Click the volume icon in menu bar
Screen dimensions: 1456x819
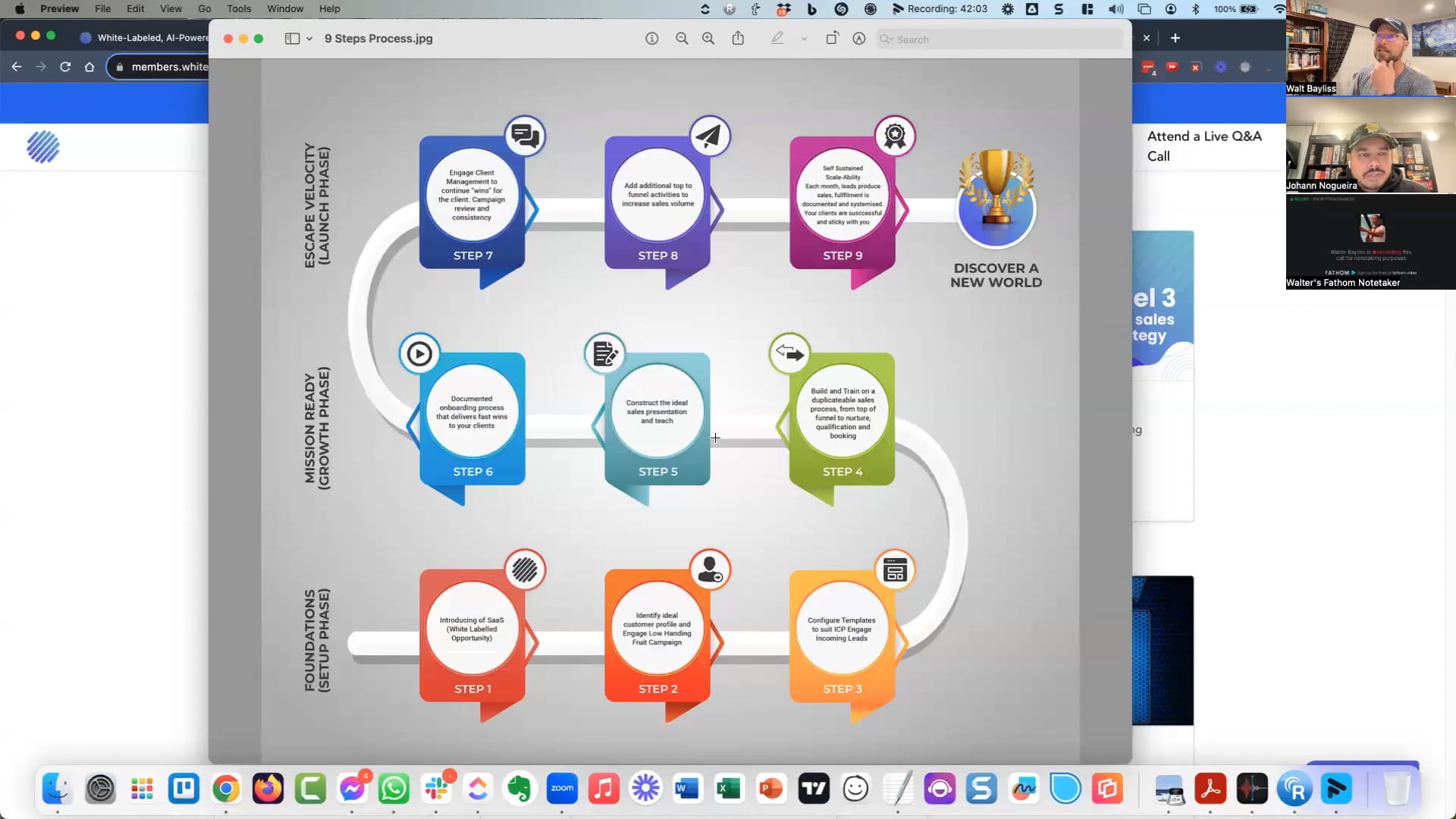1116,8
